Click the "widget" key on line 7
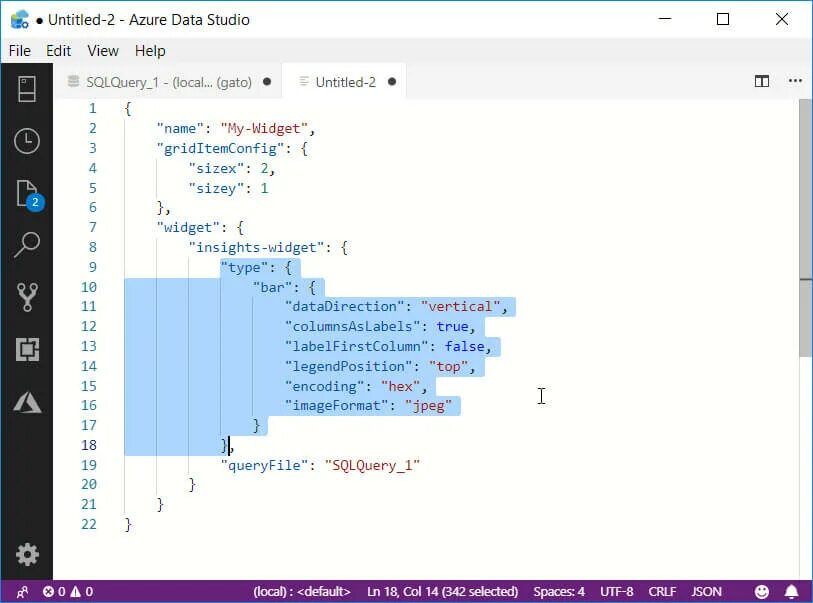This screenshot has height=603, width=813. click(x=188, y=228)
